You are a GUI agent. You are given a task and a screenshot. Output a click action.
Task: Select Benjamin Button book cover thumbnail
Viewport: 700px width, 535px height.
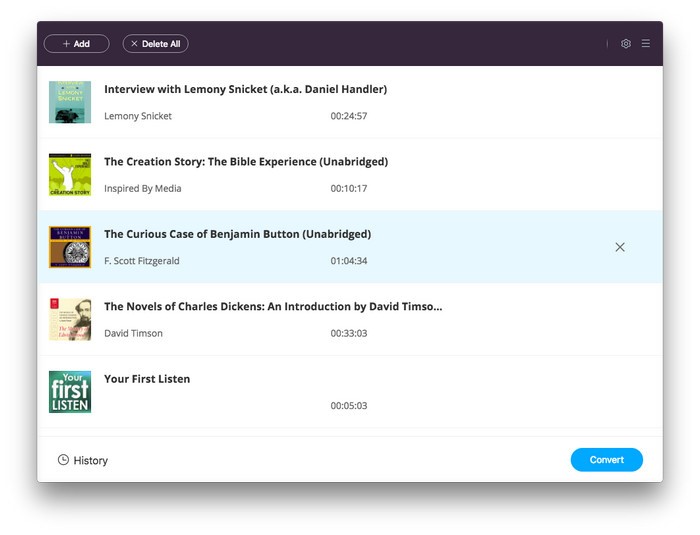click(x=70, y=247)
